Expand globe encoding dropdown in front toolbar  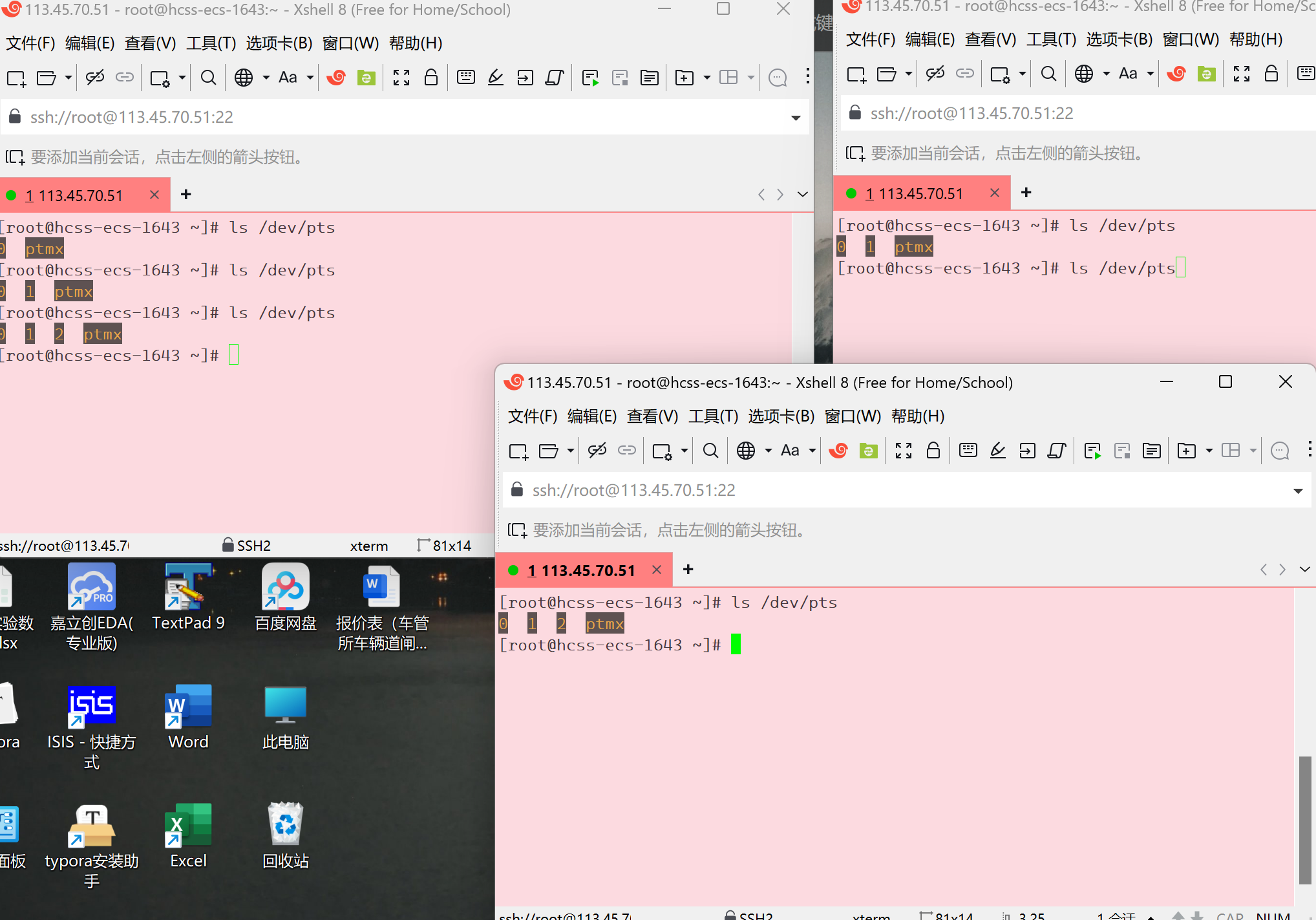click(x=768, y=451)
